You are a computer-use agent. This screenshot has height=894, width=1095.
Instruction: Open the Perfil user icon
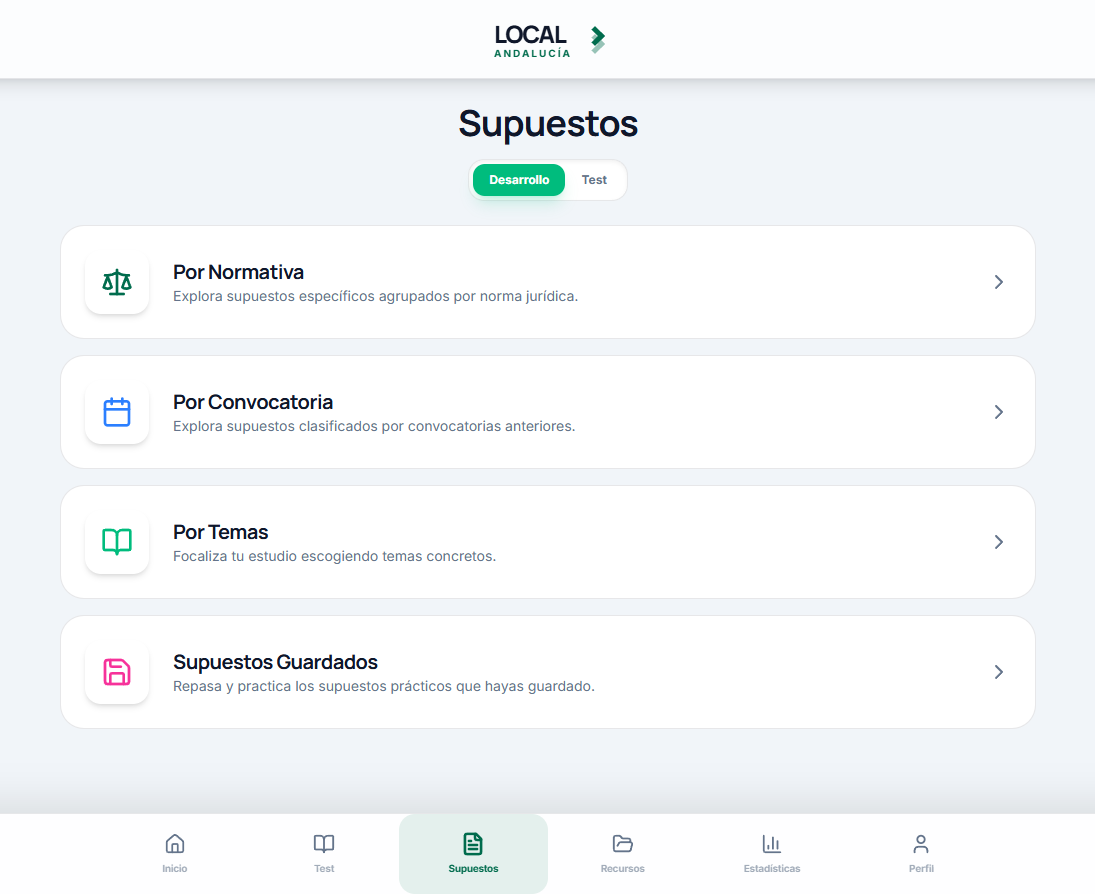(x=921, y=844)
